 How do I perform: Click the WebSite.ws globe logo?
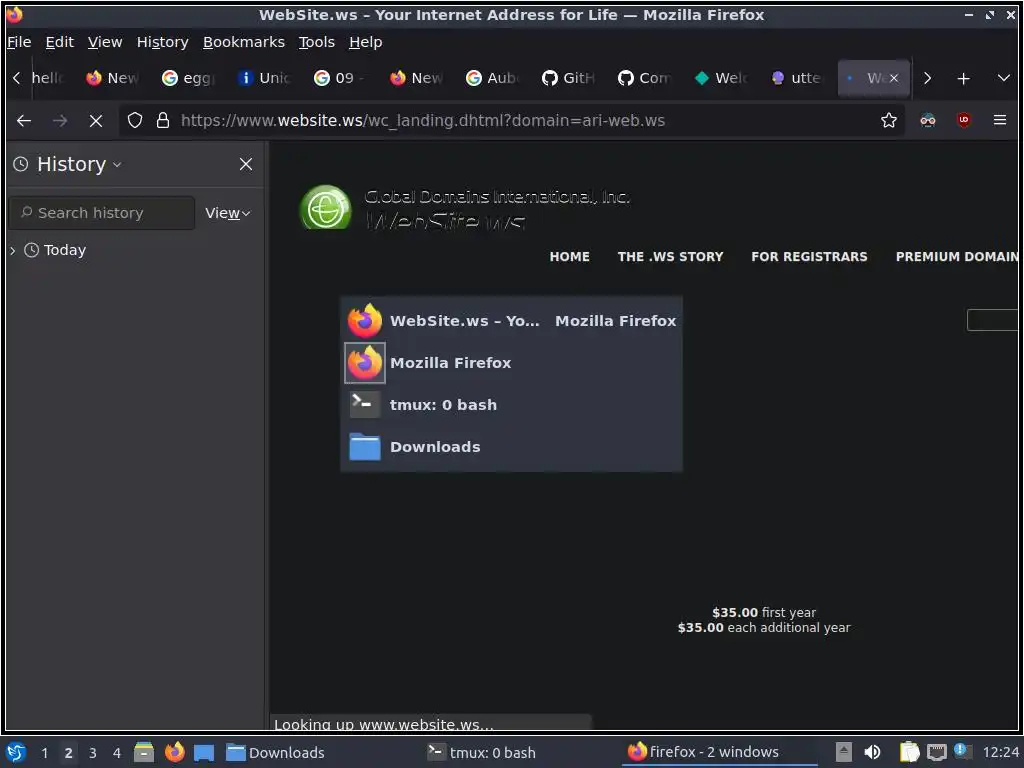325,208
